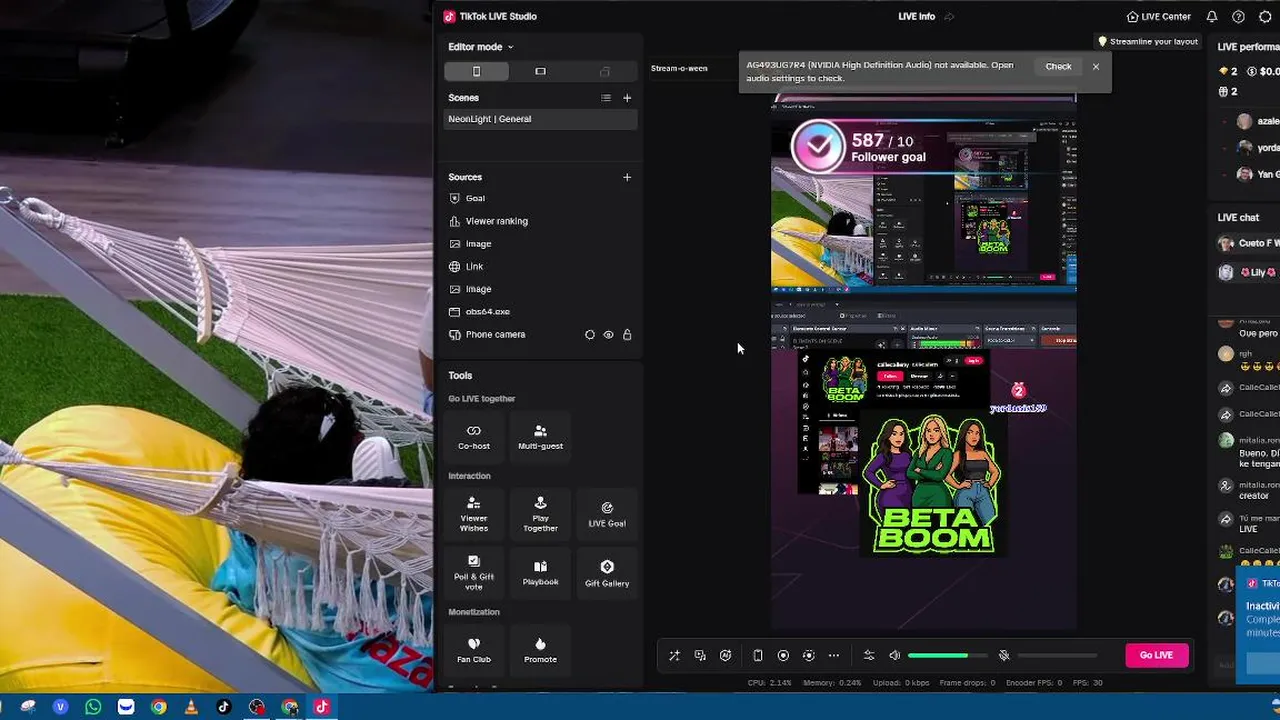Click the Go LIVE button

coord(1156,655)
